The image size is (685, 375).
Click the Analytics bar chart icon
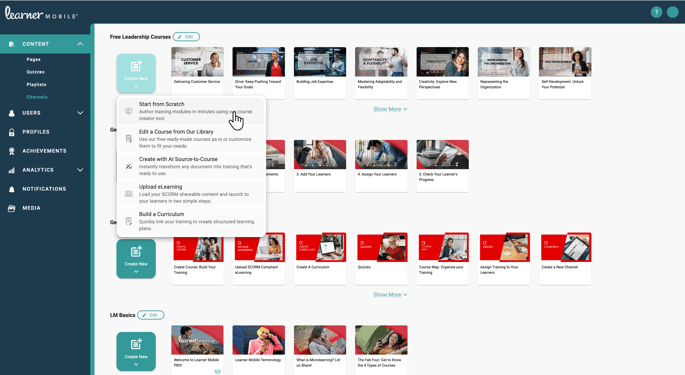pyautogui.click(x=12, y=170)
